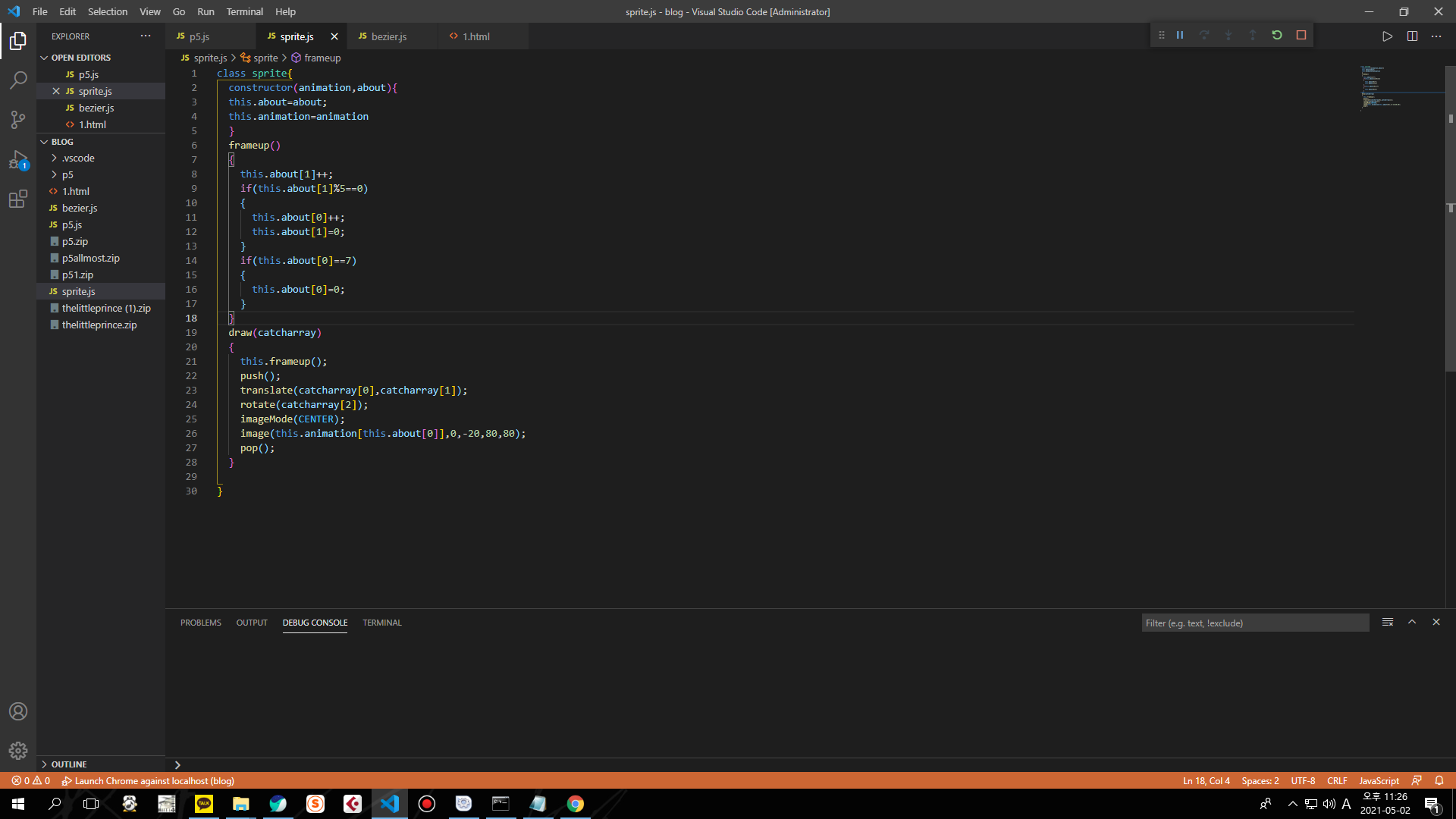
Task: Pause the debug session
Action: (x=1180, y=36)
